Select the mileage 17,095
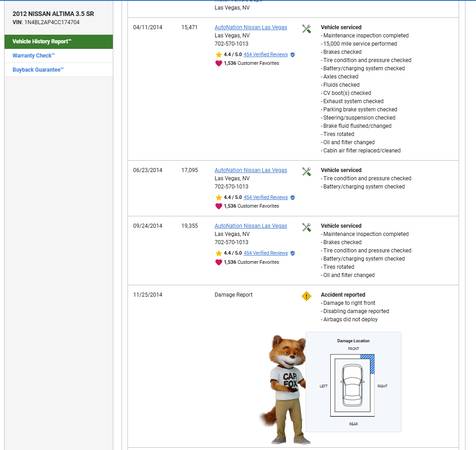Viewport: 476px width, 450px height. tap(189, 170)
